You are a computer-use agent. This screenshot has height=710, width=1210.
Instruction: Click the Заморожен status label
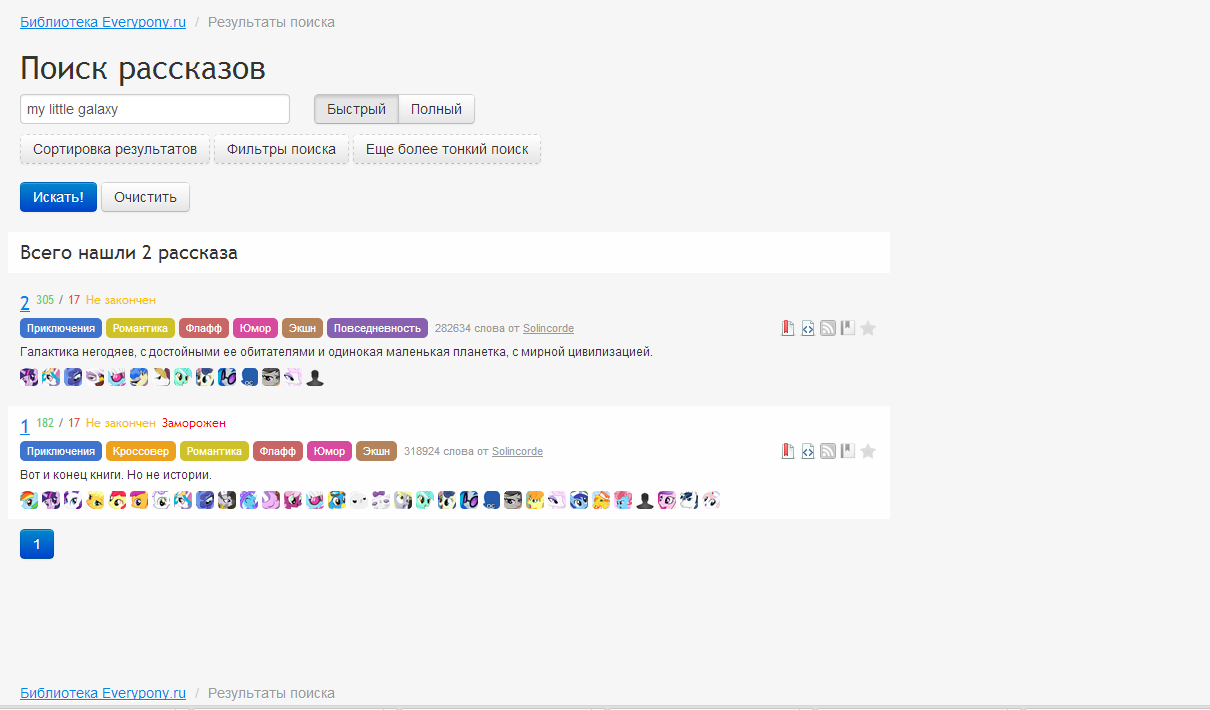194,423
